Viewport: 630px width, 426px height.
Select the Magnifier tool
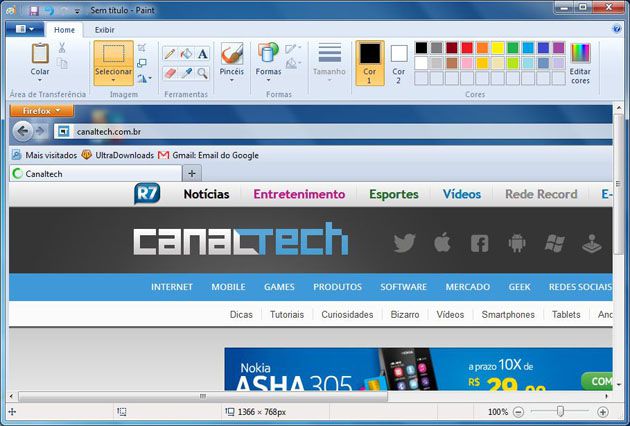coord(202,73)
